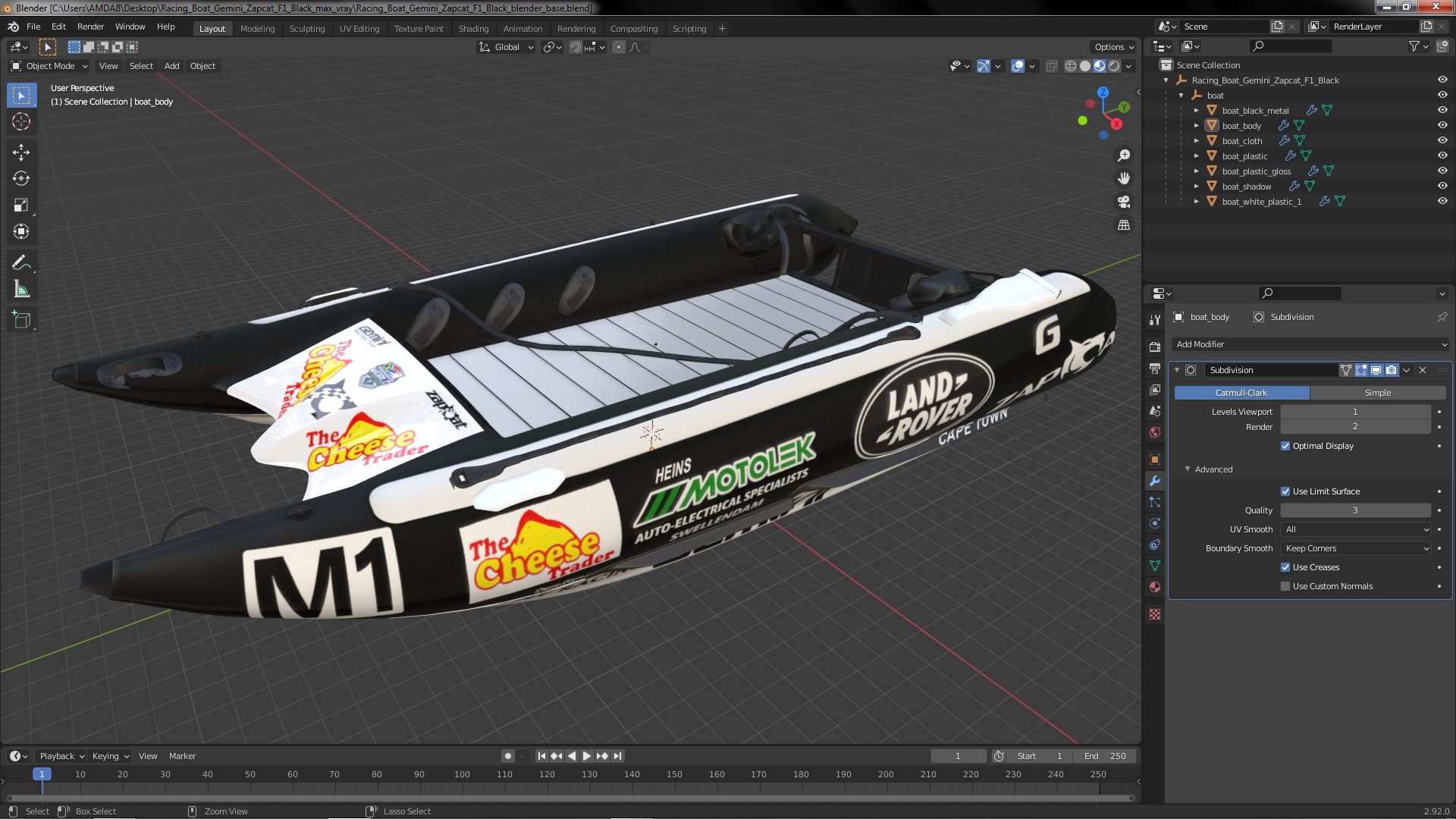Viewport: 1456px width, 819px height.
Task: Click the pan view hand icon
Action: [x=1124, y=178]
